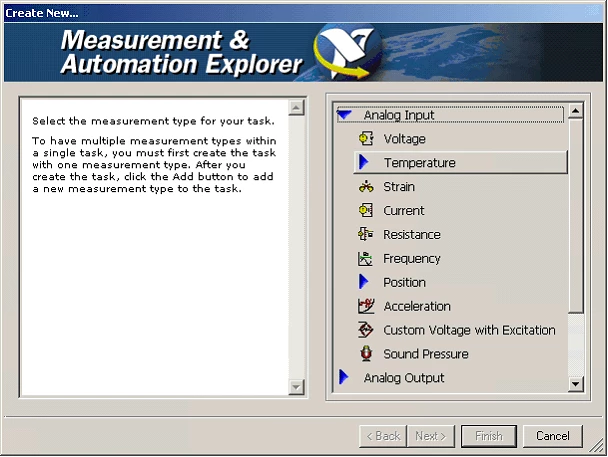Click the Acceleration icon
Screen dimensions: 608x457
click(x=365, y=307)
